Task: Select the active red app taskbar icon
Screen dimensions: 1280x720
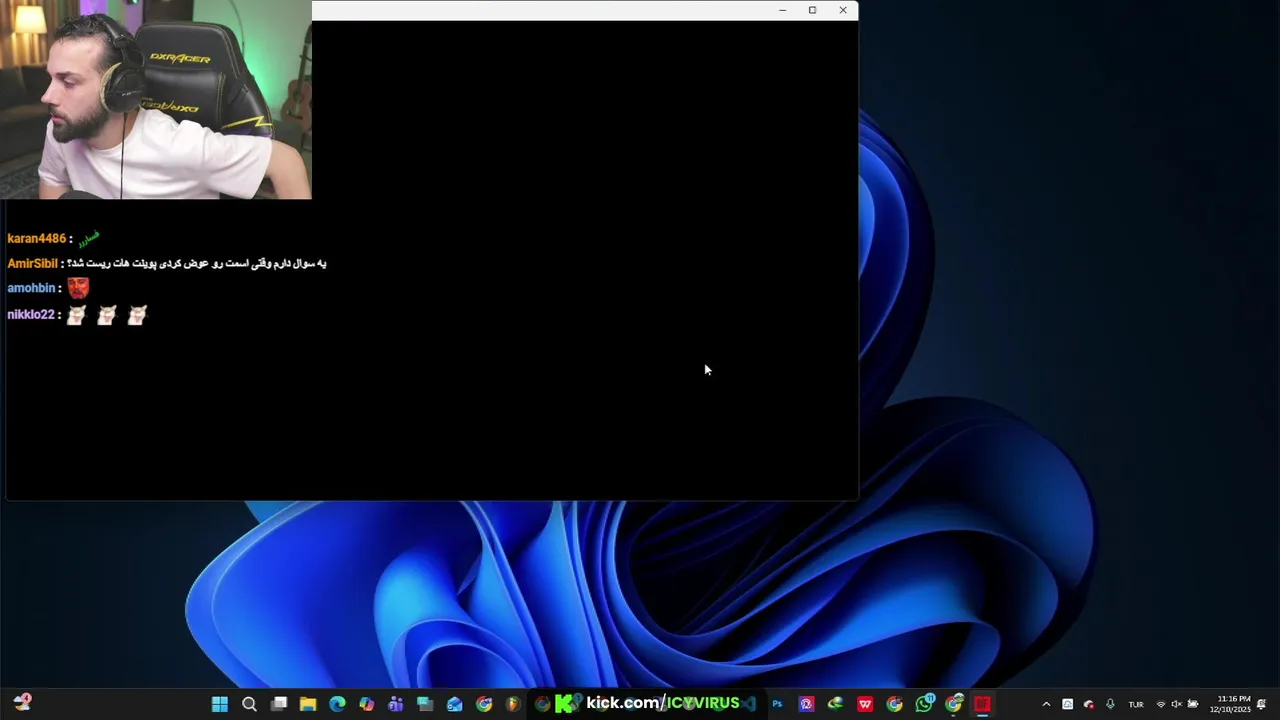Action: [983, 704]
